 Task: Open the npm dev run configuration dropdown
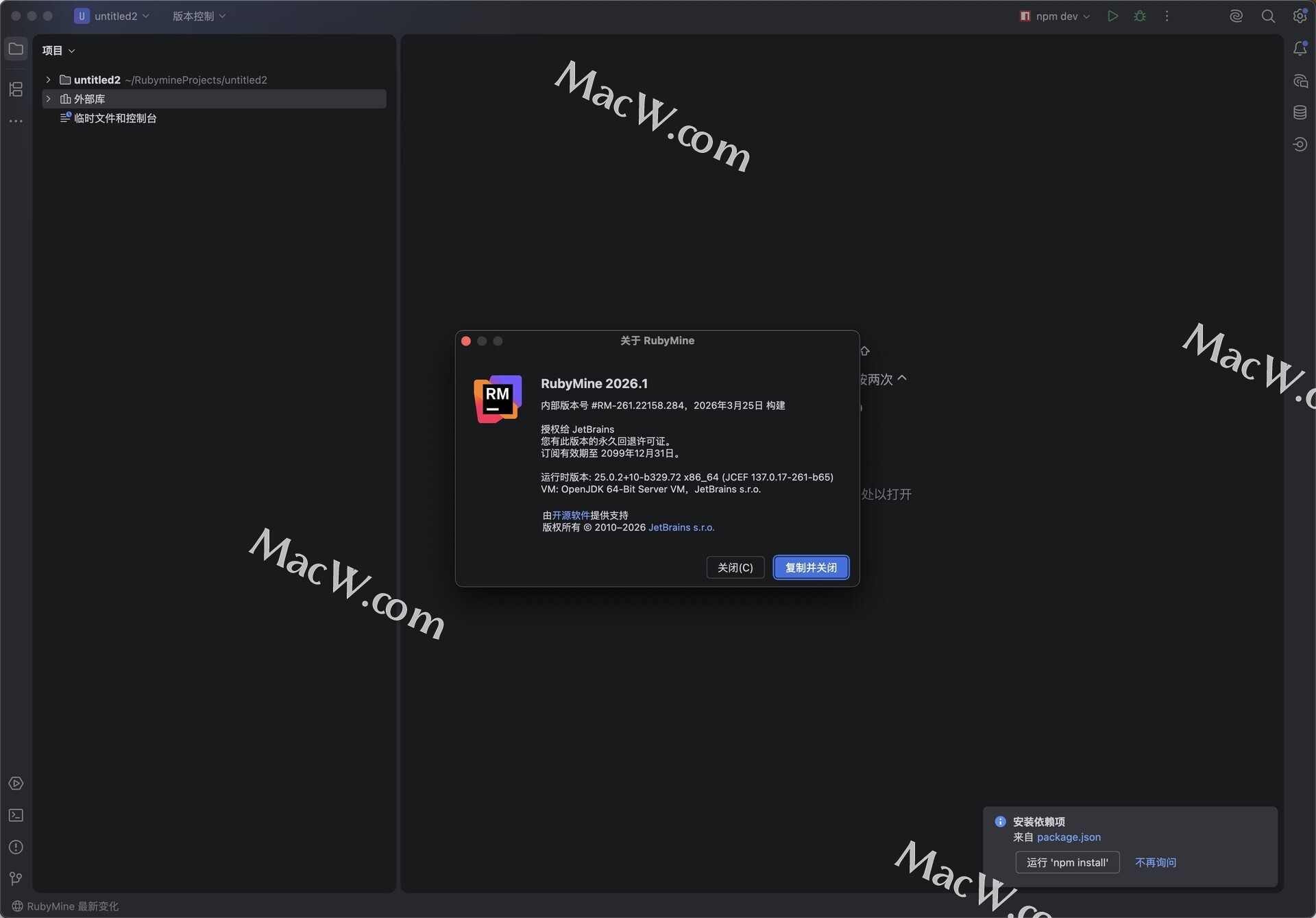click(x=1056, y=16)
